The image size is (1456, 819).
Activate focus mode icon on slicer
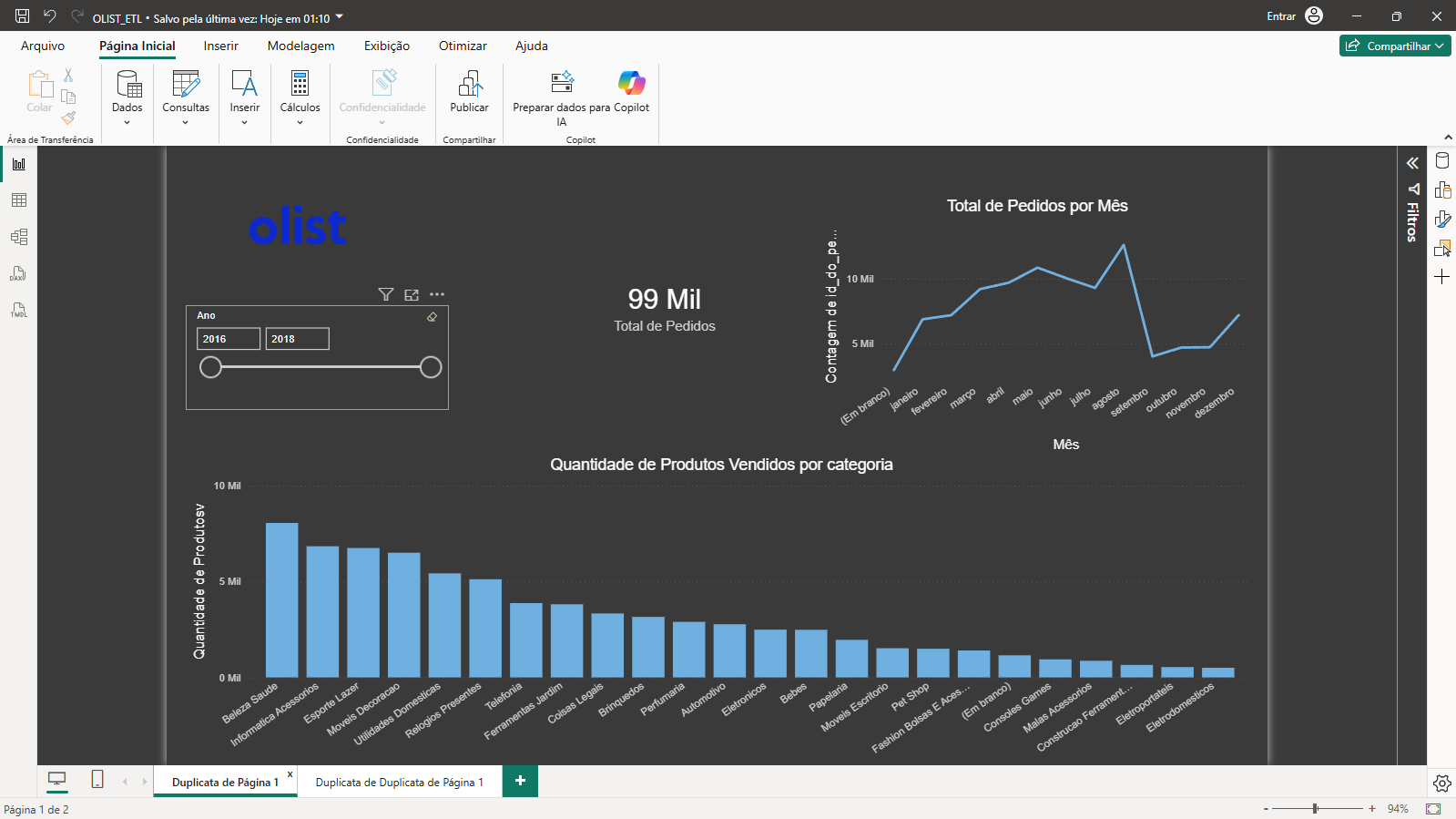pos(412,294)
